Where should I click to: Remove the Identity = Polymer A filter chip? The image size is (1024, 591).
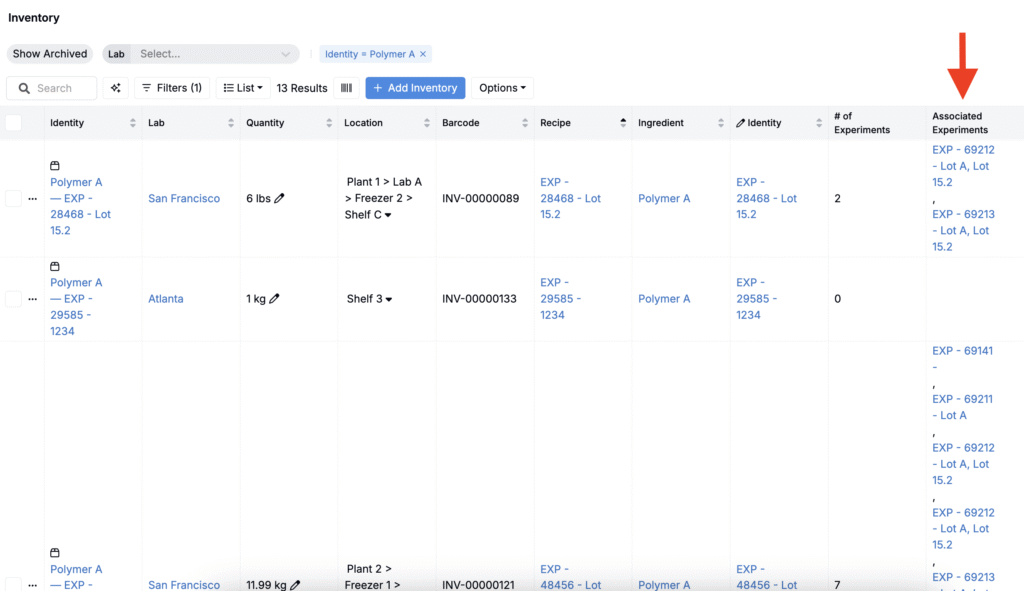(x=423, y=54)
